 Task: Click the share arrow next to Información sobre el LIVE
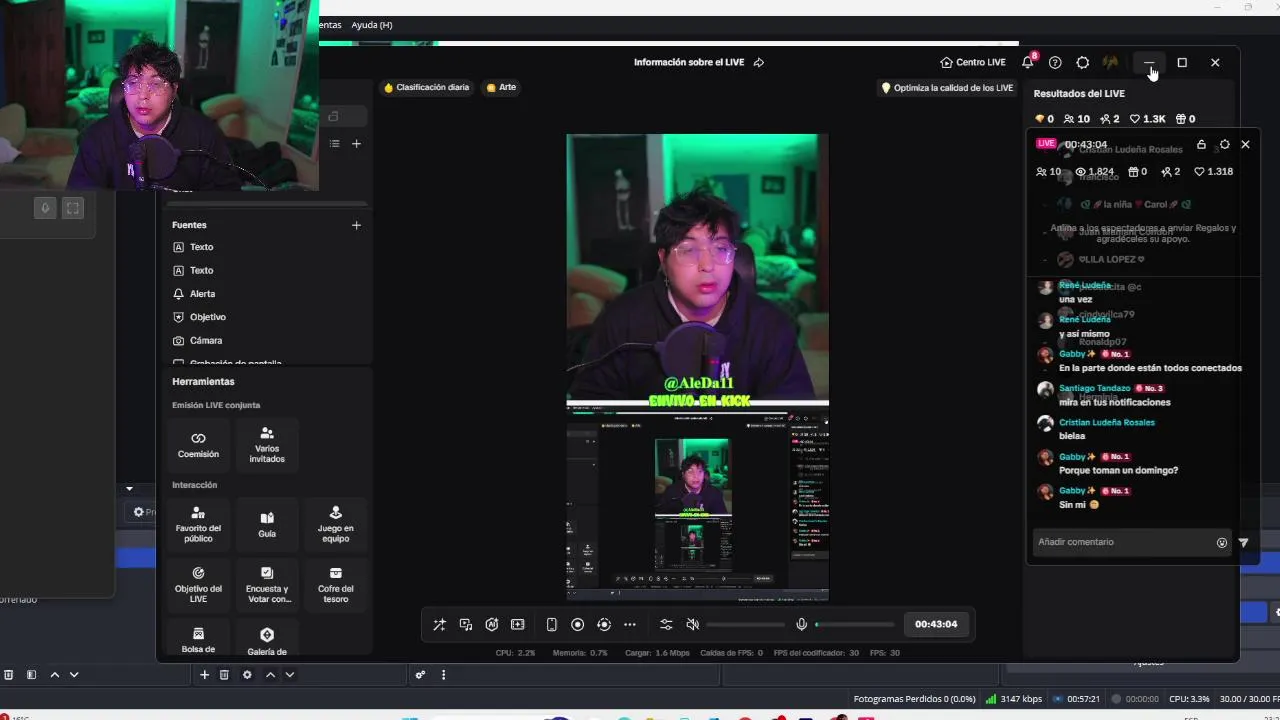coord(759,62)
